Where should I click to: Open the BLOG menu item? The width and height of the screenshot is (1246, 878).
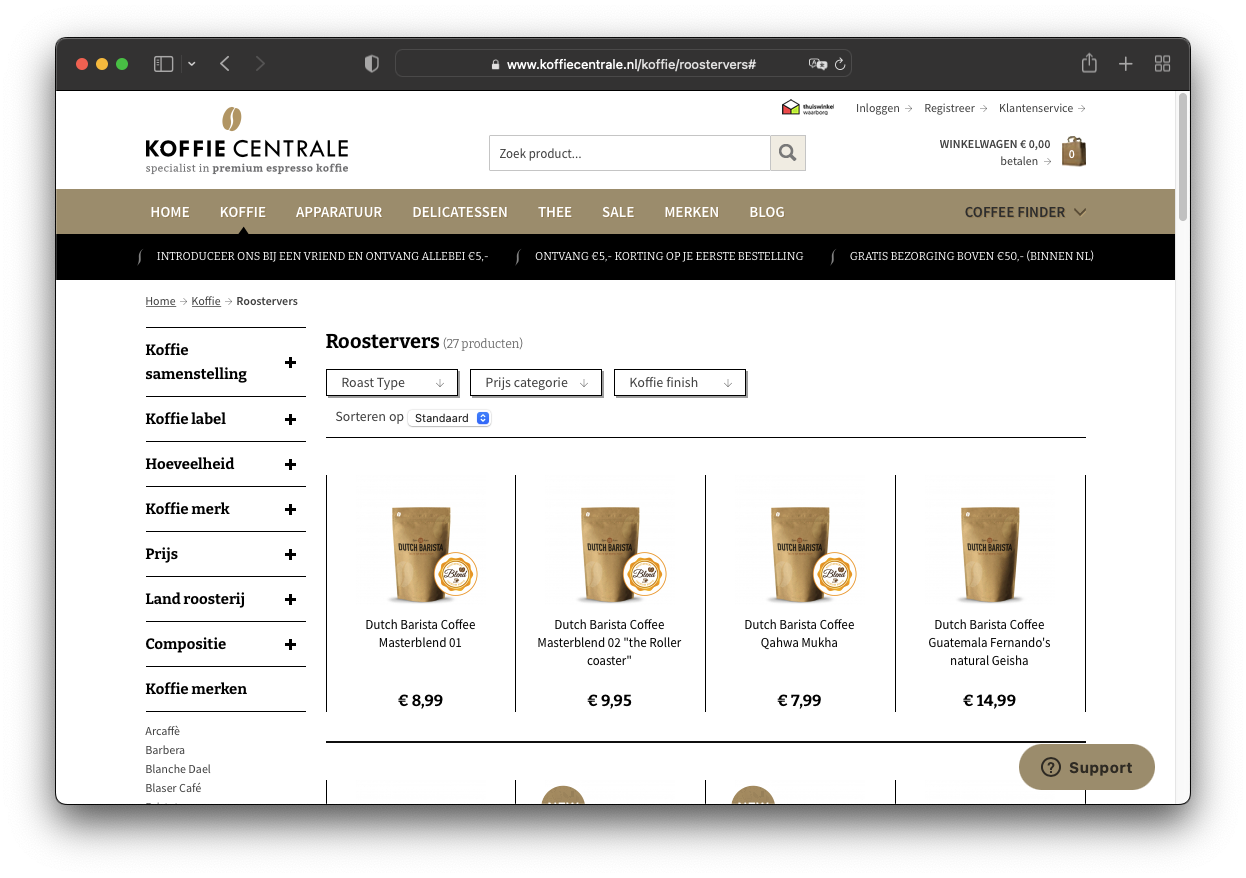(767, 212)
